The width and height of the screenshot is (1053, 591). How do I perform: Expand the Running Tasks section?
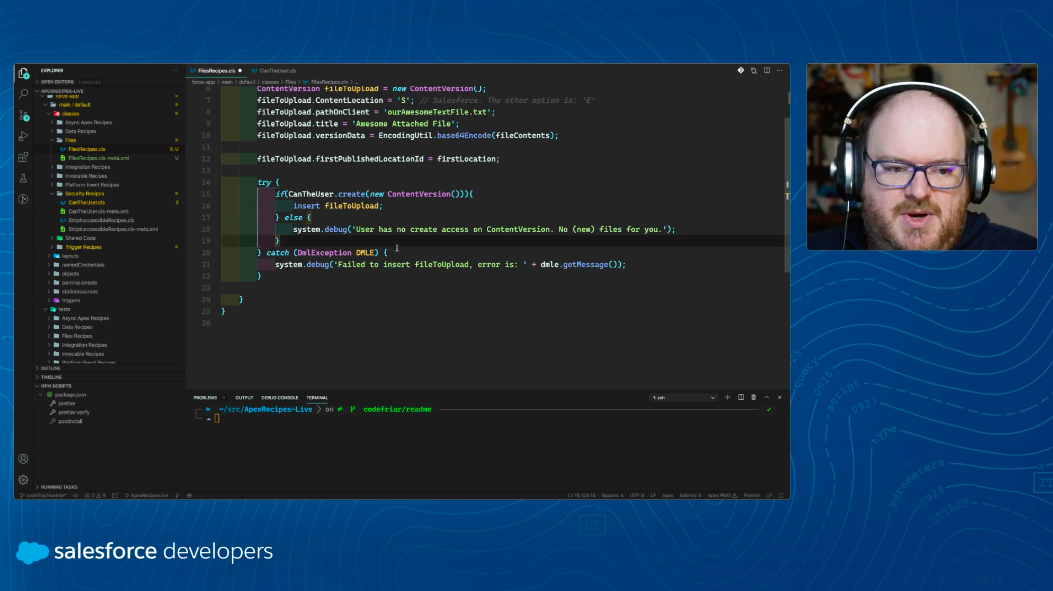pos(58,487)
